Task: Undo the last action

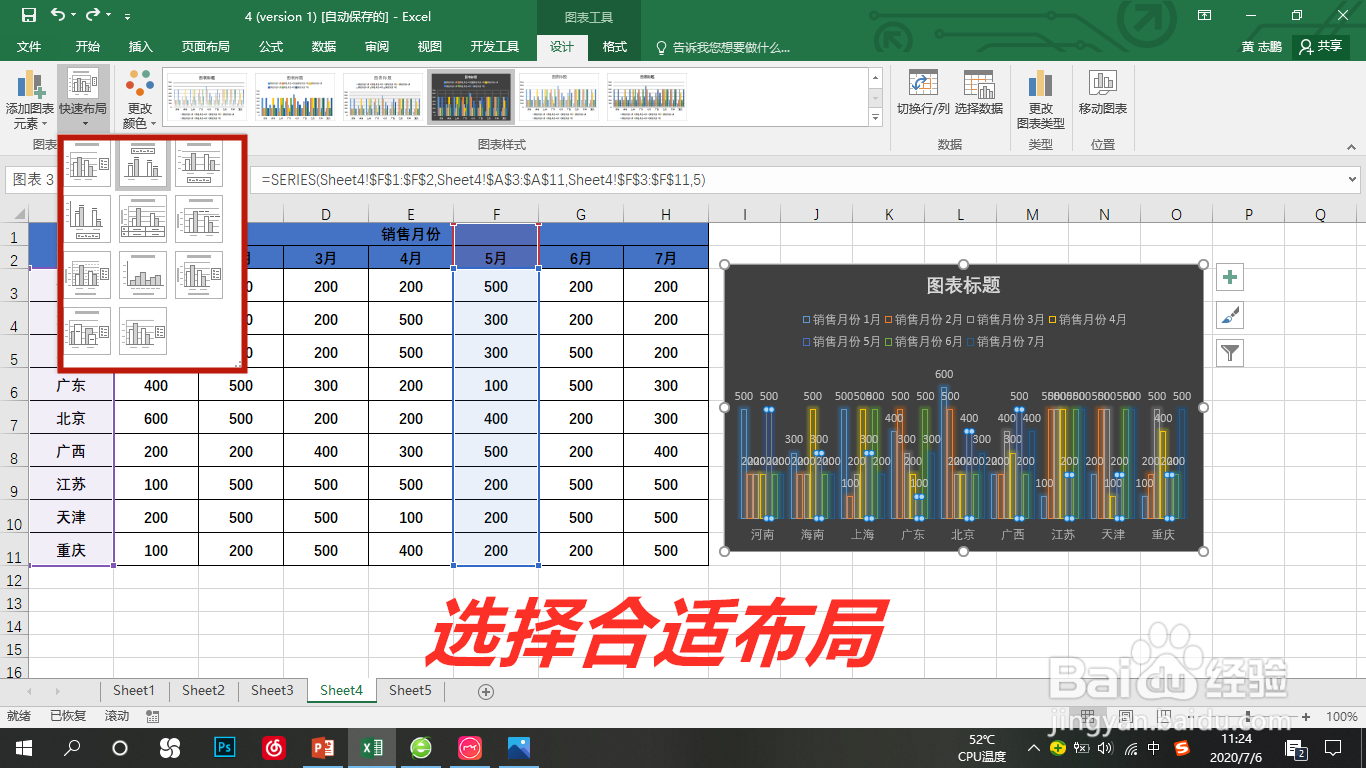Action: (x=58, y=15)
